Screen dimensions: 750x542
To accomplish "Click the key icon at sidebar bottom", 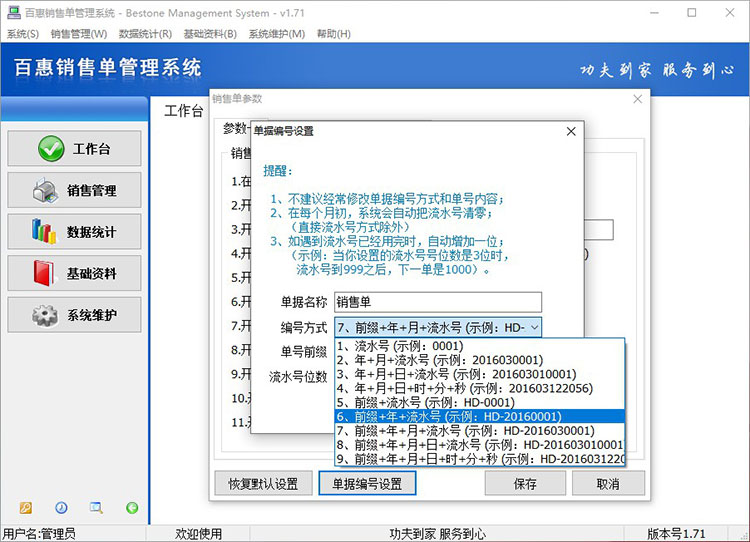I will click(25, 508).
